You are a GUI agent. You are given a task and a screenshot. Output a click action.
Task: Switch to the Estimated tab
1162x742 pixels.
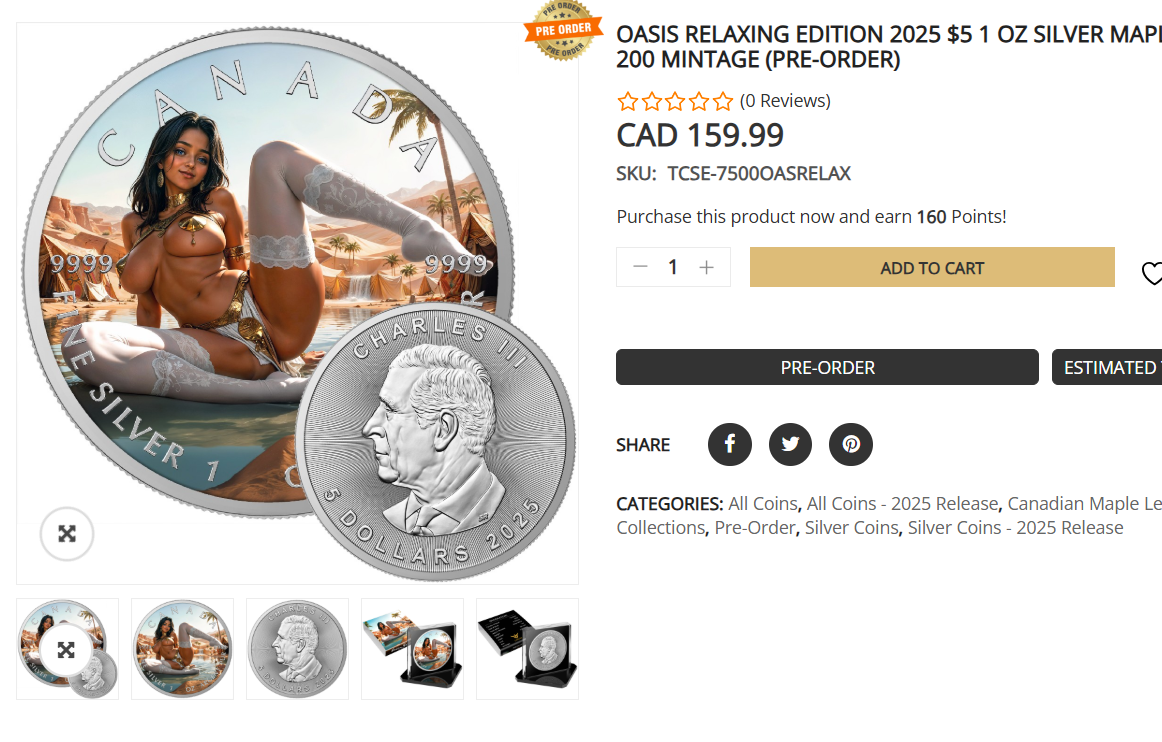tap(1108, 367)
